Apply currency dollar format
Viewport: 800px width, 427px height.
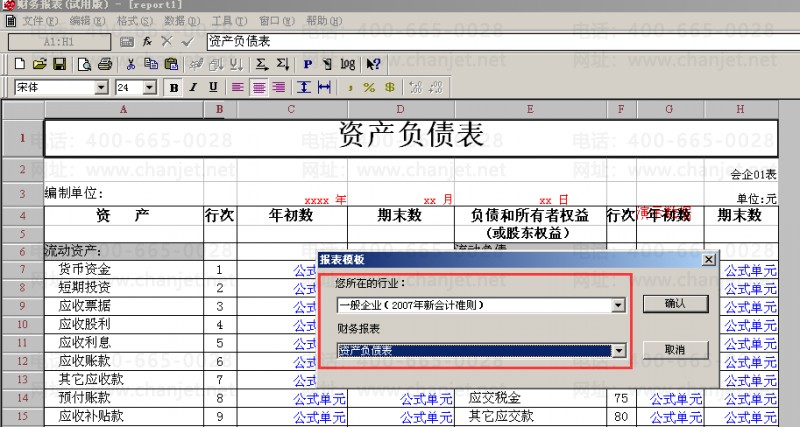click(x=390, y=88)
